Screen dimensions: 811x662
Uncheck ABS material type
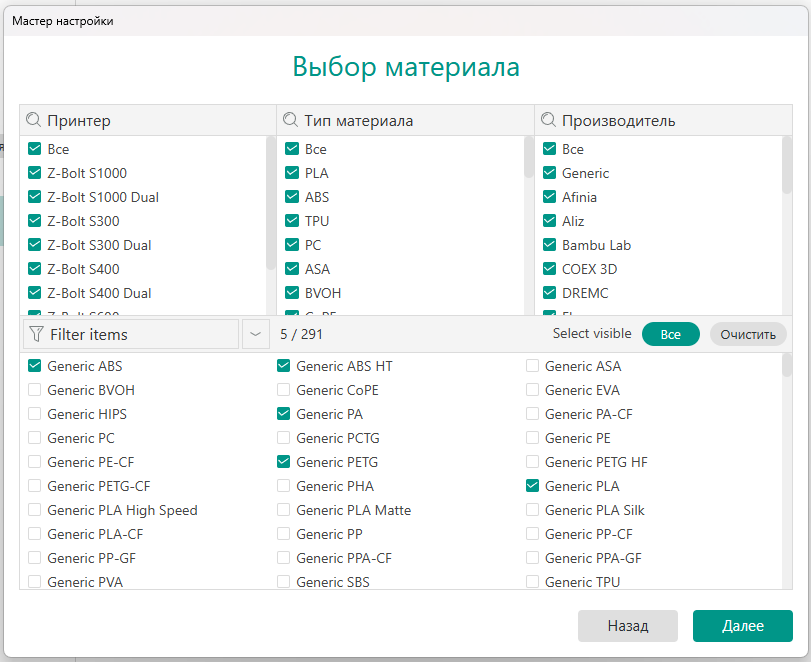click(x=292, y=197)
